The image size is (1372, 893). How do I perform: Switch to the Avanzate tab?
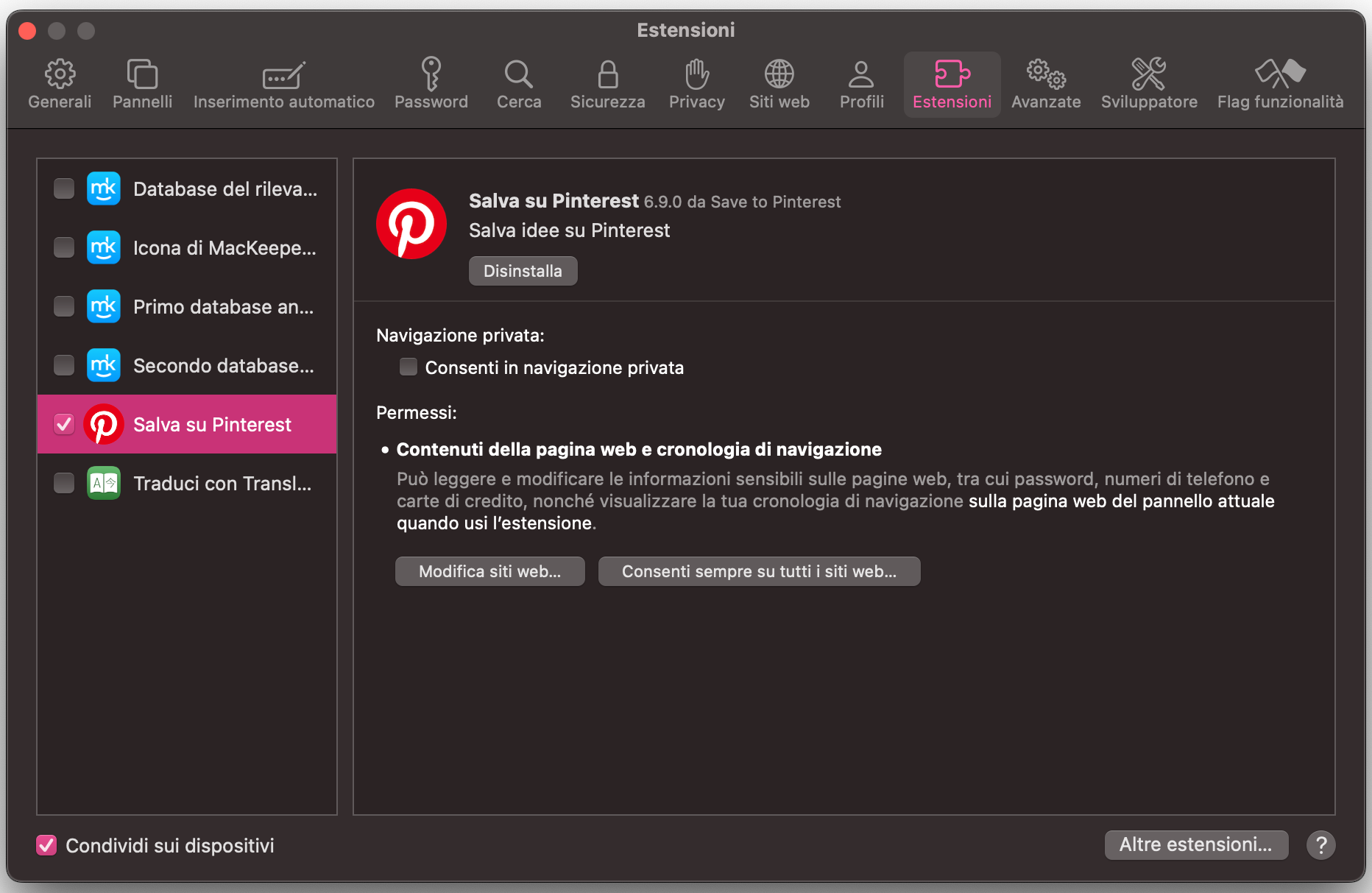1045,83
